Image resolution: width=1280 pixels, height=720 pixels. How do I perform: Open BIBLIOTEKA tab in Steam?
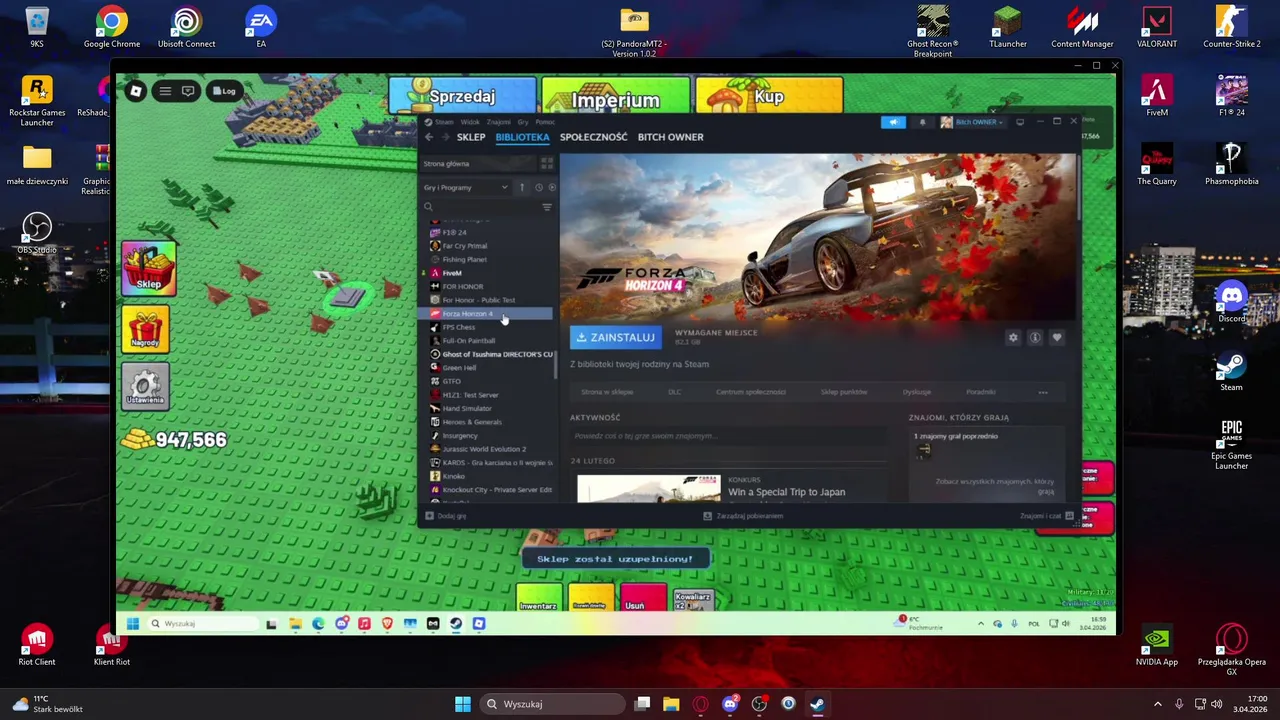click(x=522, y=137)
